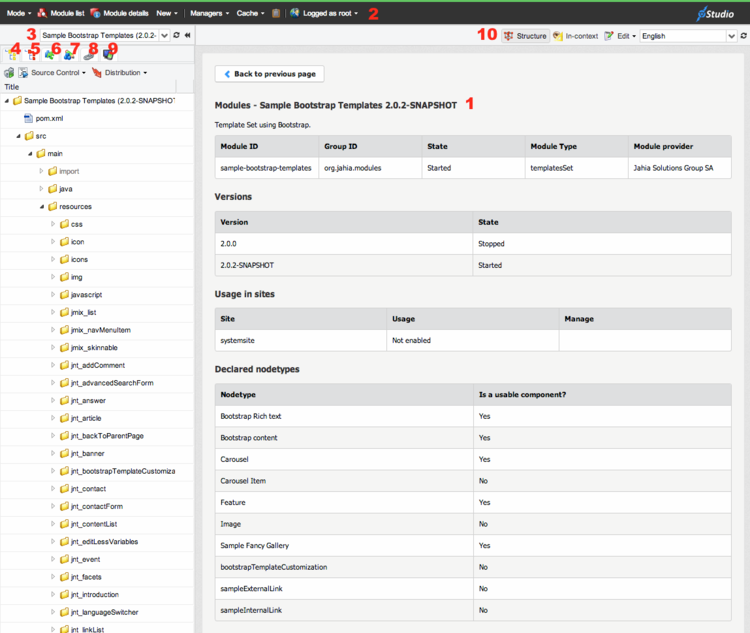750x633 pixels.
Task: Click the css folder icon
Action: [64, 224]
